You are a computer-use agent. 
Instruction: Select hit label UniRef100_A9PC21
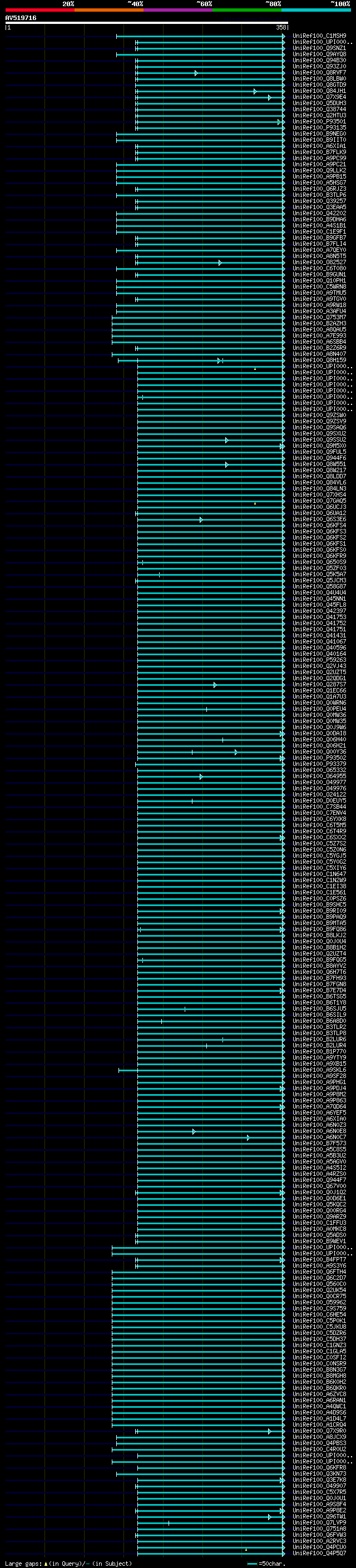coord(319,164)
